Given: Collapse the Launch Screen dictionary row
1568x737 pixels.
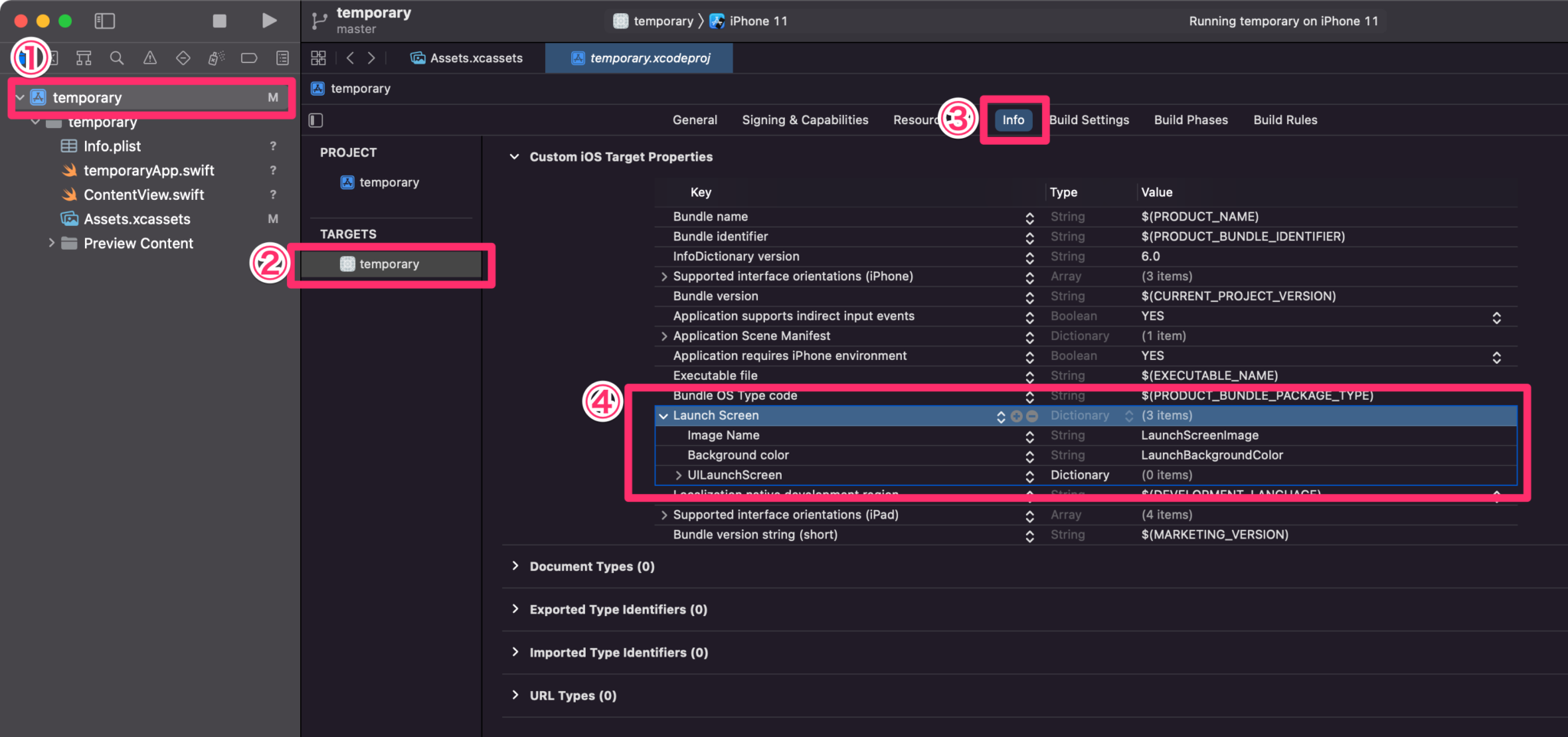Looking at the screenshot, I should click(x=663, y=416).
